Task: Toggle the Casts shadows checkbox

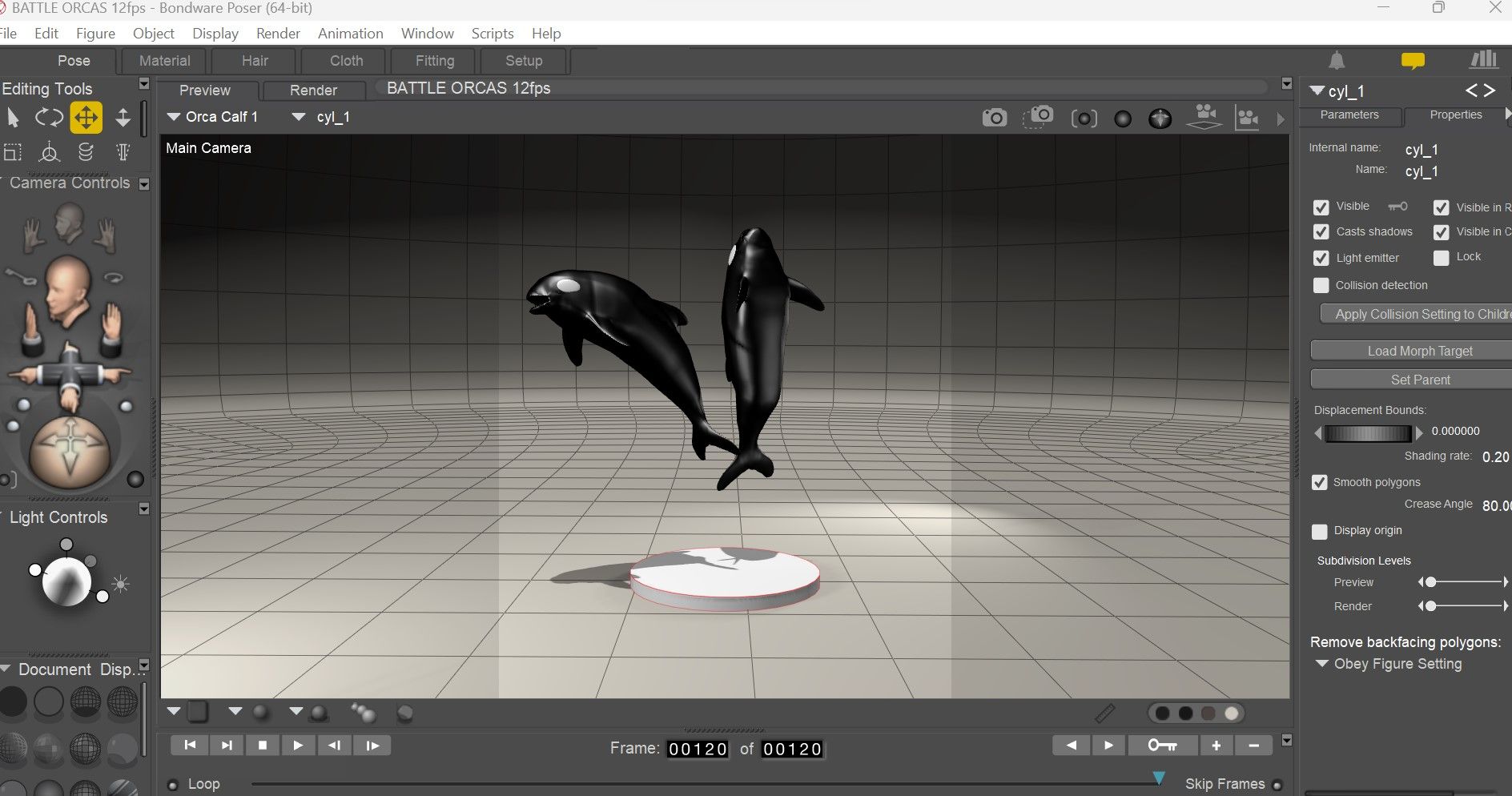Action: (x=1321, y=232)
